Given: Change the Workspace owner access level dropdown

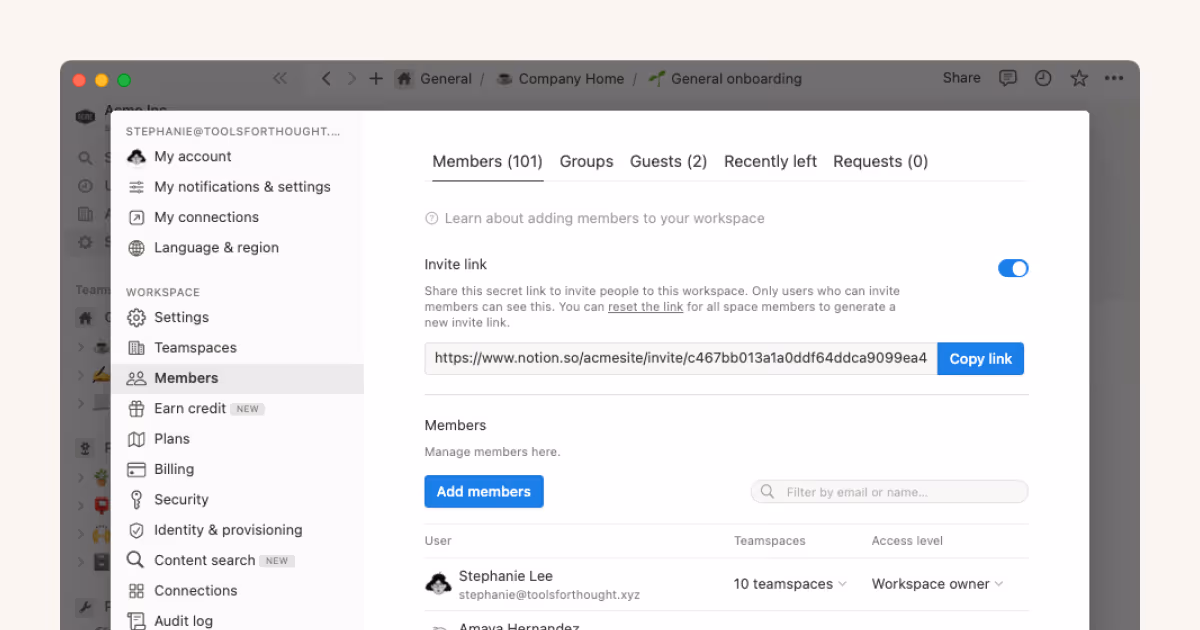Looking at the screenshot, I should pyautogui.click(x=935, y=583).
